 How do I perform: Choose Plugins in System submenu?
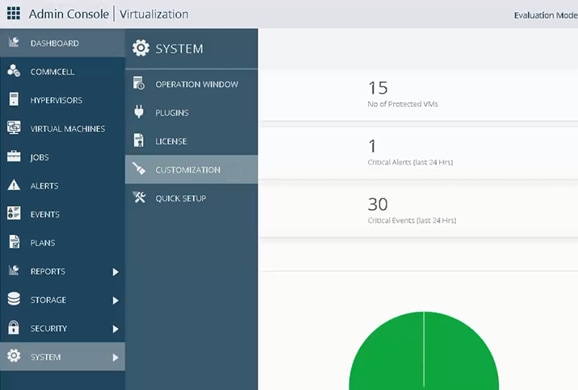point(192,112)
